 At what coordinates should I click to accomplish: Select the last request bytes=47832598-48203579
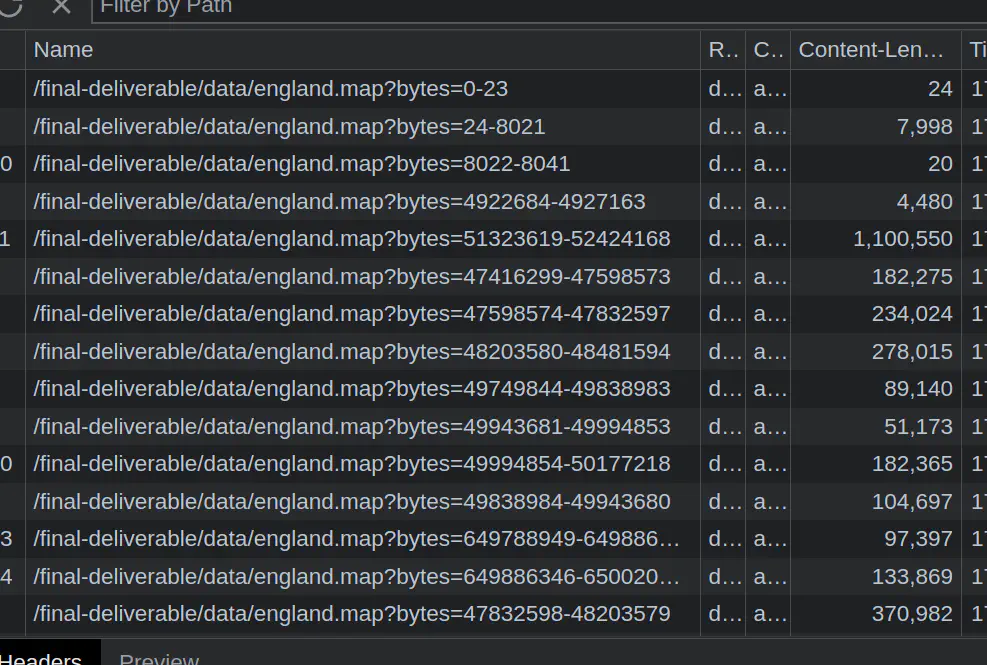tap(352, 614)
